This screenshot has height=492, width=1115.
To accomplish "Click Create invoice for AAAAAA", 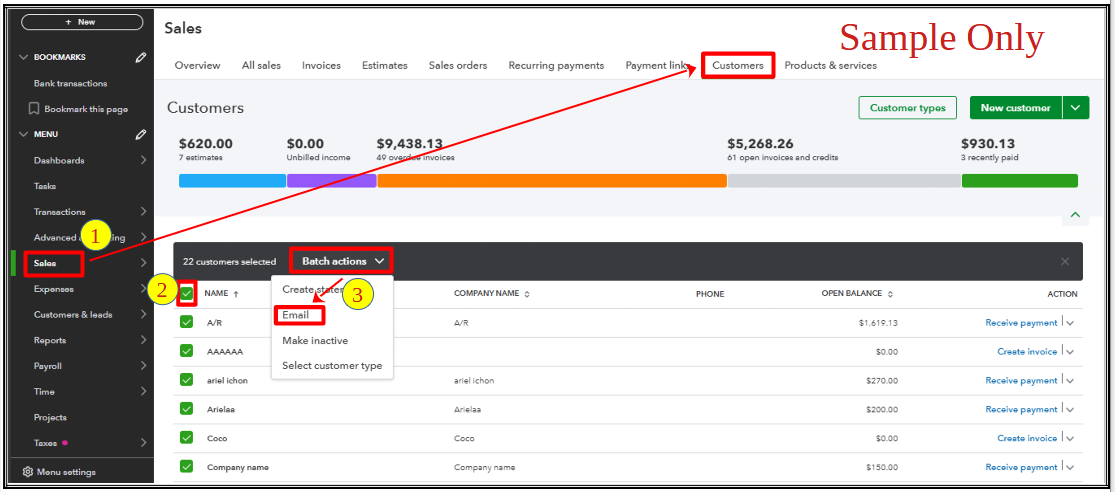I will (1028, 351).
